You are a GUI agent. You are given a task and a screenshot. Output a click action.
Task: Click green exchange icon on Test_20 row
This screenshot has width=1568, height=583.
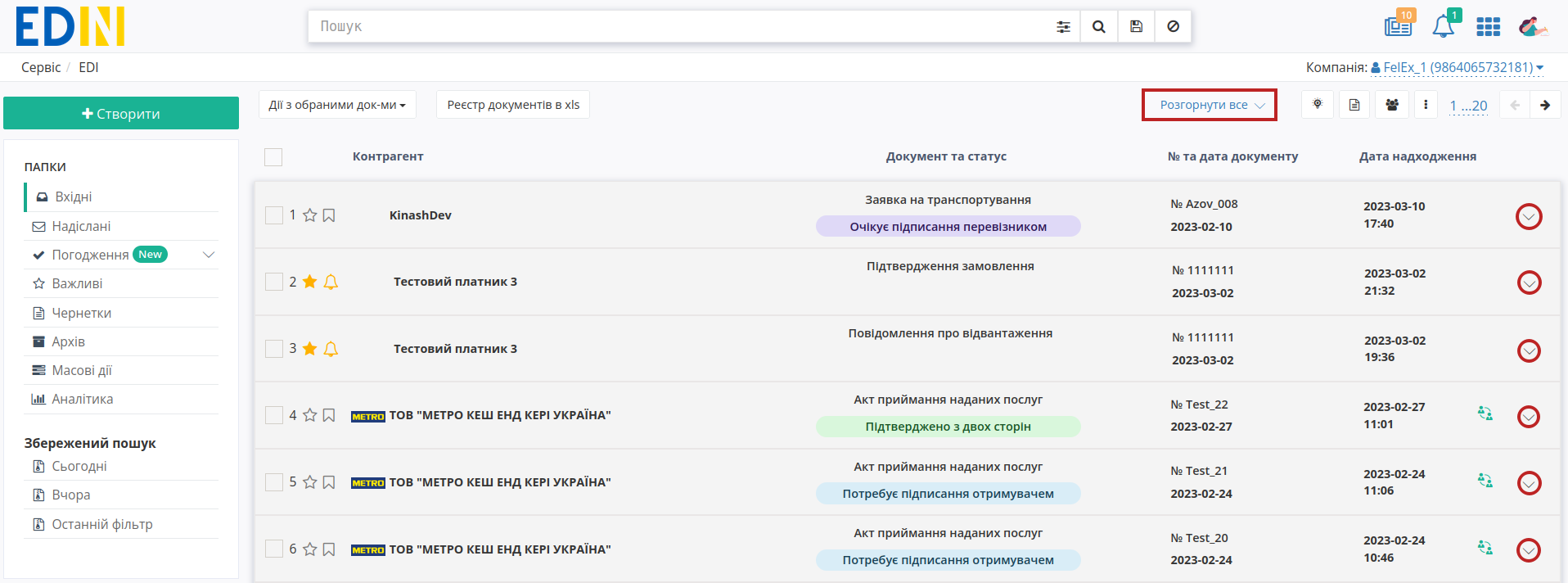pyautogui.click(x=1485, y=547)
